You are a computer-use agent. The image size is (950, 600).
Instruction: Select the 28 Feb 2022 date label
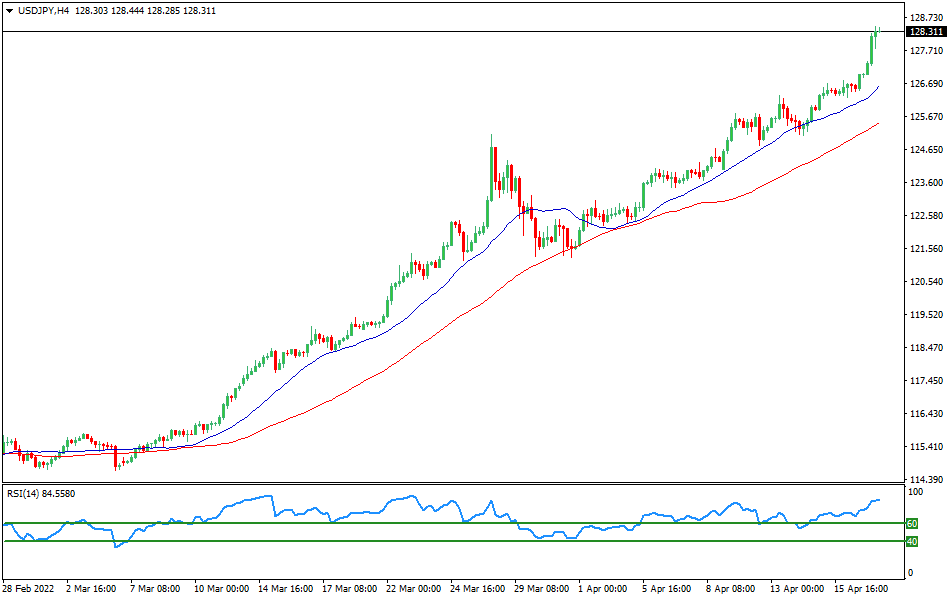pos(29,589)
